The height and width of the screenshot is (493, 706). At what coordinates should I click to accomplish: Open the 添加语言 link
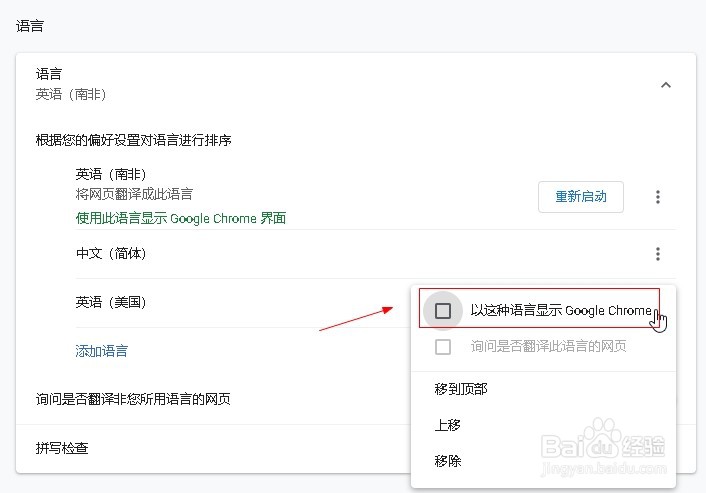pyautogui.click(x=102, y=351)
